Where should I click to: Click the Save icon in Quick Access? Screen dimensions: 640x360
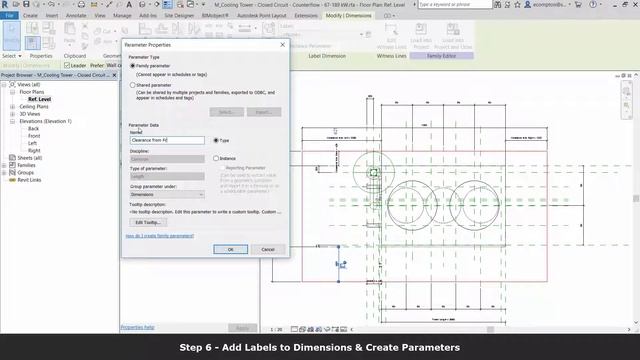coord(26,4)
